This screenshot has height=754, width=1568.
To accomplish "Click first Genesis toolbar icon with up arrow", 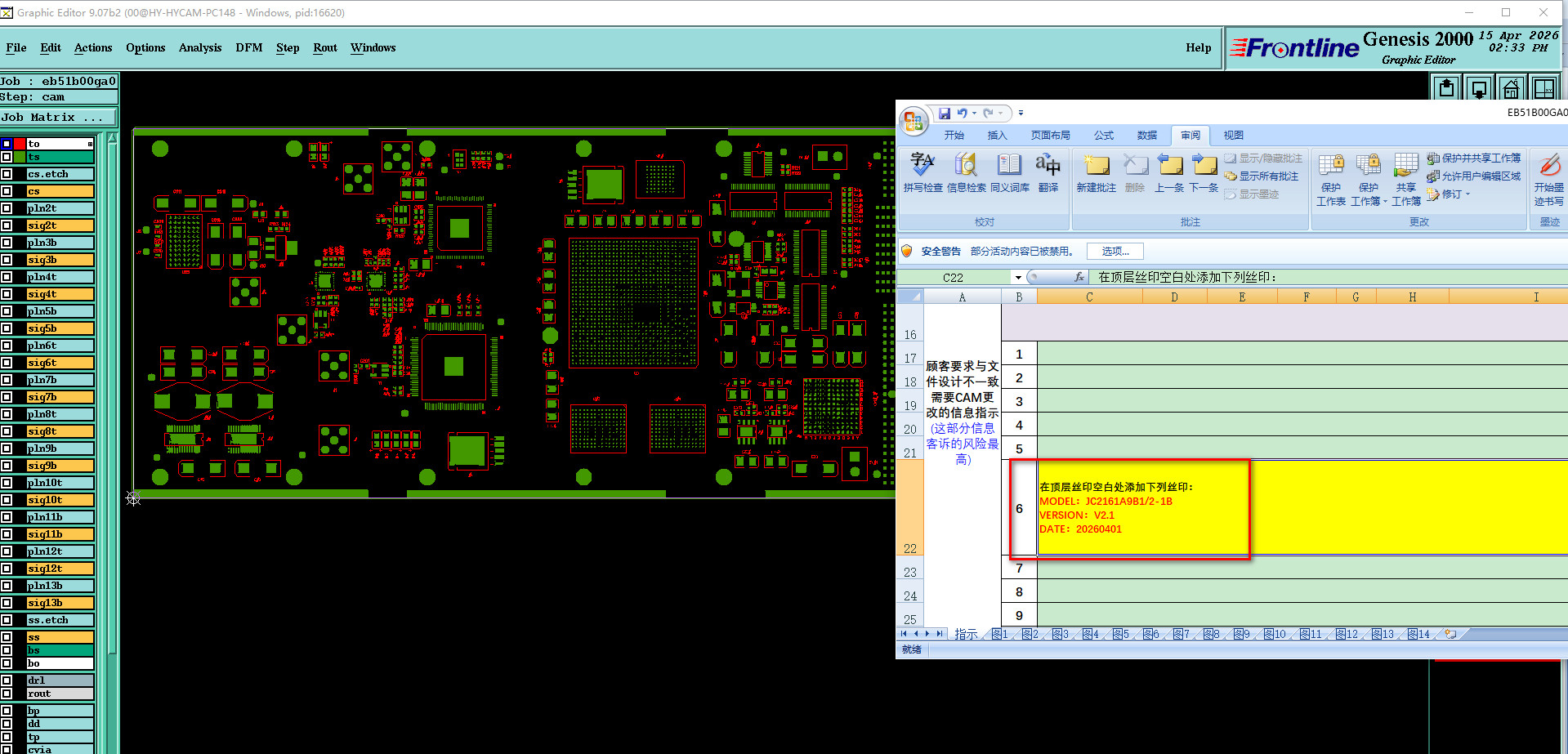I will tap(1446, 87).
